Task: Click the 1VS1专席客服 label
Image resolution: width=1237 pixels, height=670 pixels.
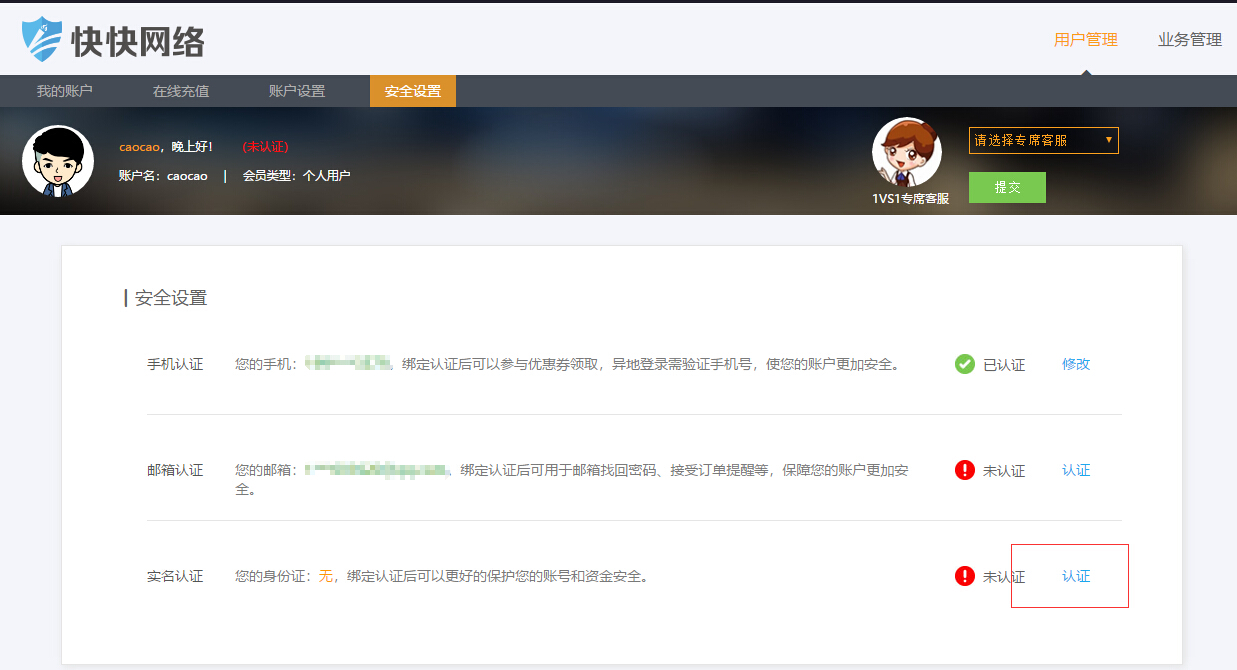Action: pos(910,199)
